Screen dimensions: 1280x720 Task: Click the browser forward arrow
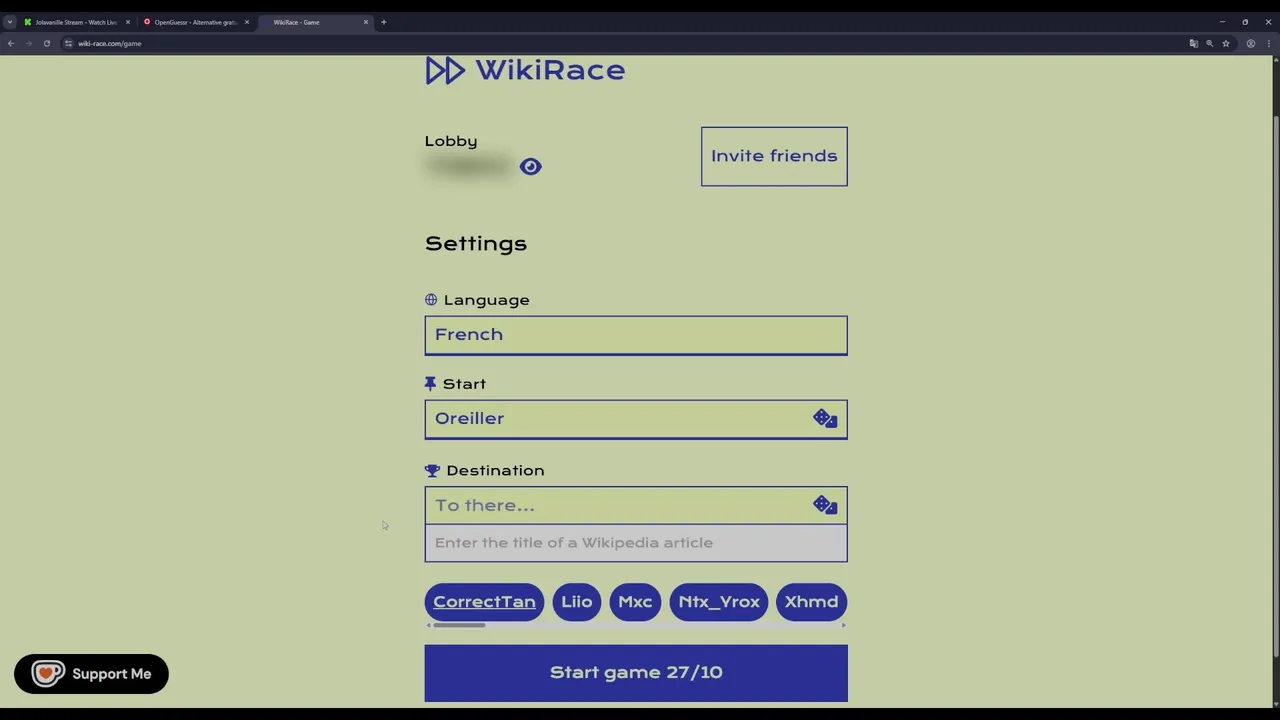(29, 44)
